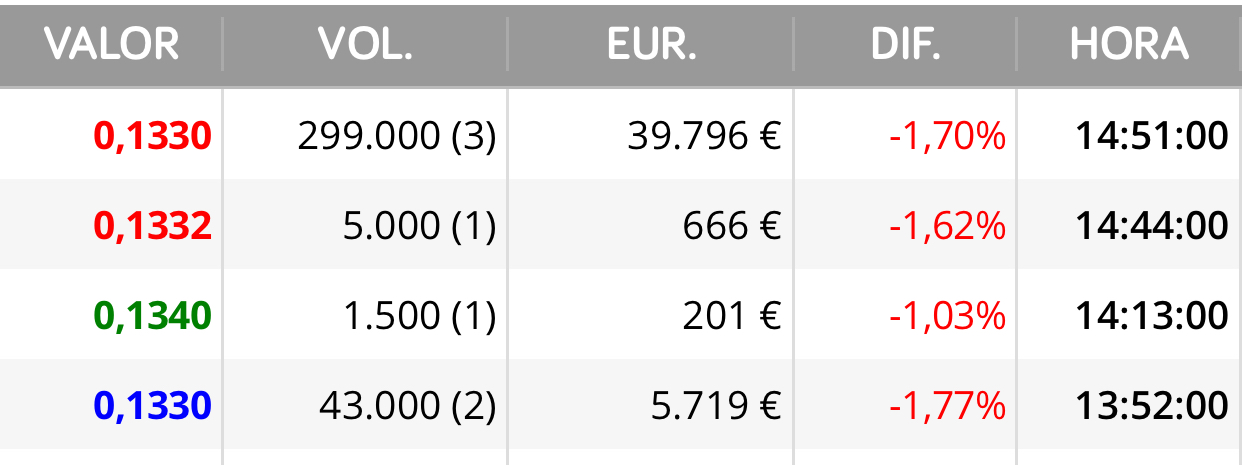Image resolution: width=1242 pixels, height=465 pixels.
Task: Select the 5.719 € amount cell
Action: [x=715, y=406]
